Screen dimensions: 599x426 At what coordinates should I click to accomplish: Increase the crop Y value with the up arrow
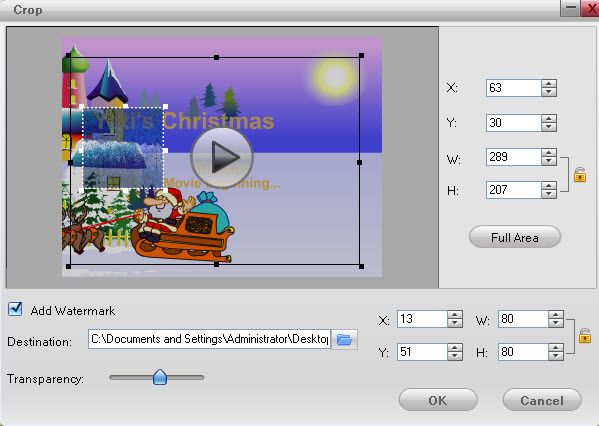(x=549, y=119)
